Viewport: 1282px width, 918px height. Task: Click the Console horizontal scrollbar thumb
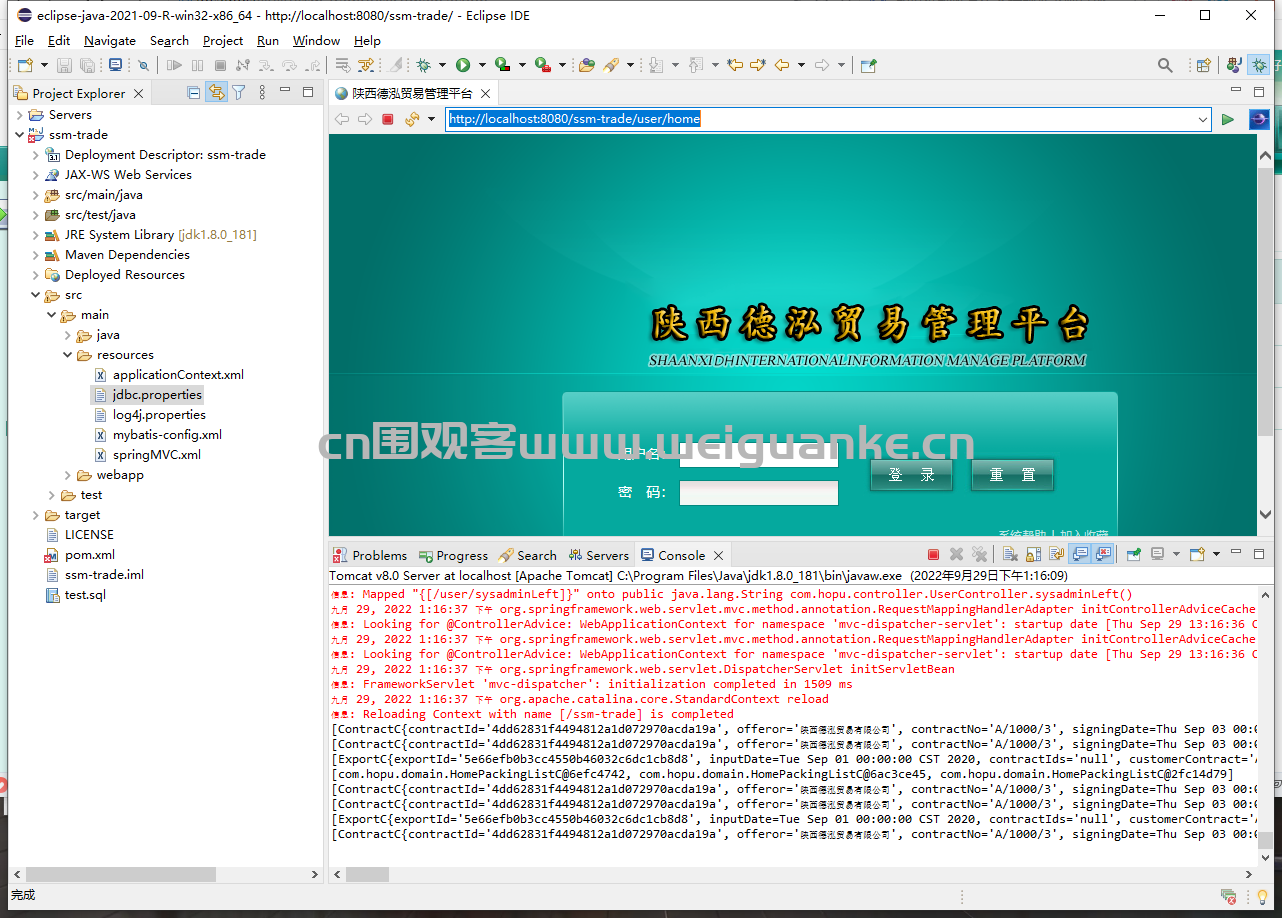(367, 874)
